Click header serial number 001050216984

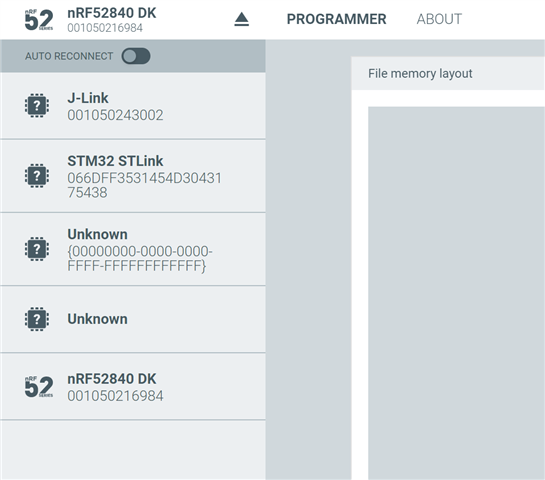click(105, 28)
